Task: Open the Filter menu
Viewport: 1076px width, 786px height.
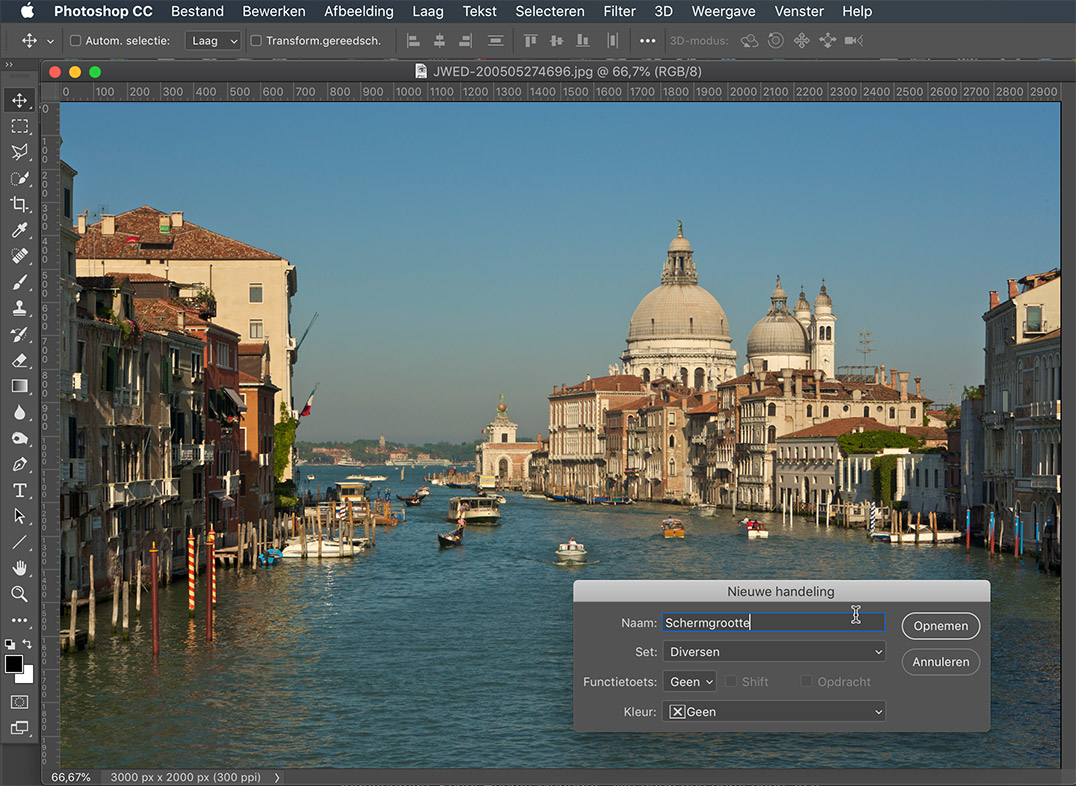Action: click(x=619, y=11)
